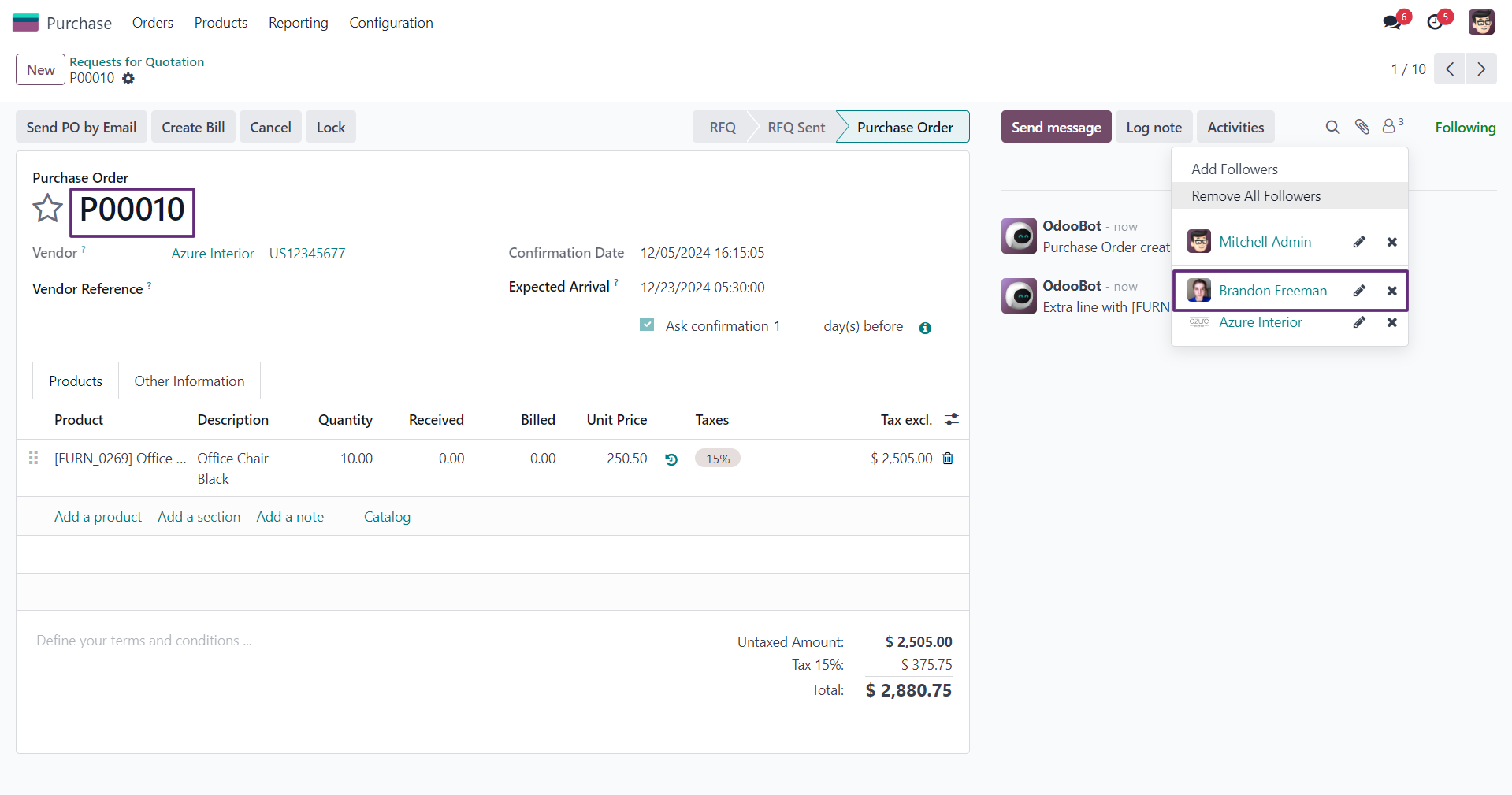
Task: Go to previous record arrow
Action: click(1450, 69)
